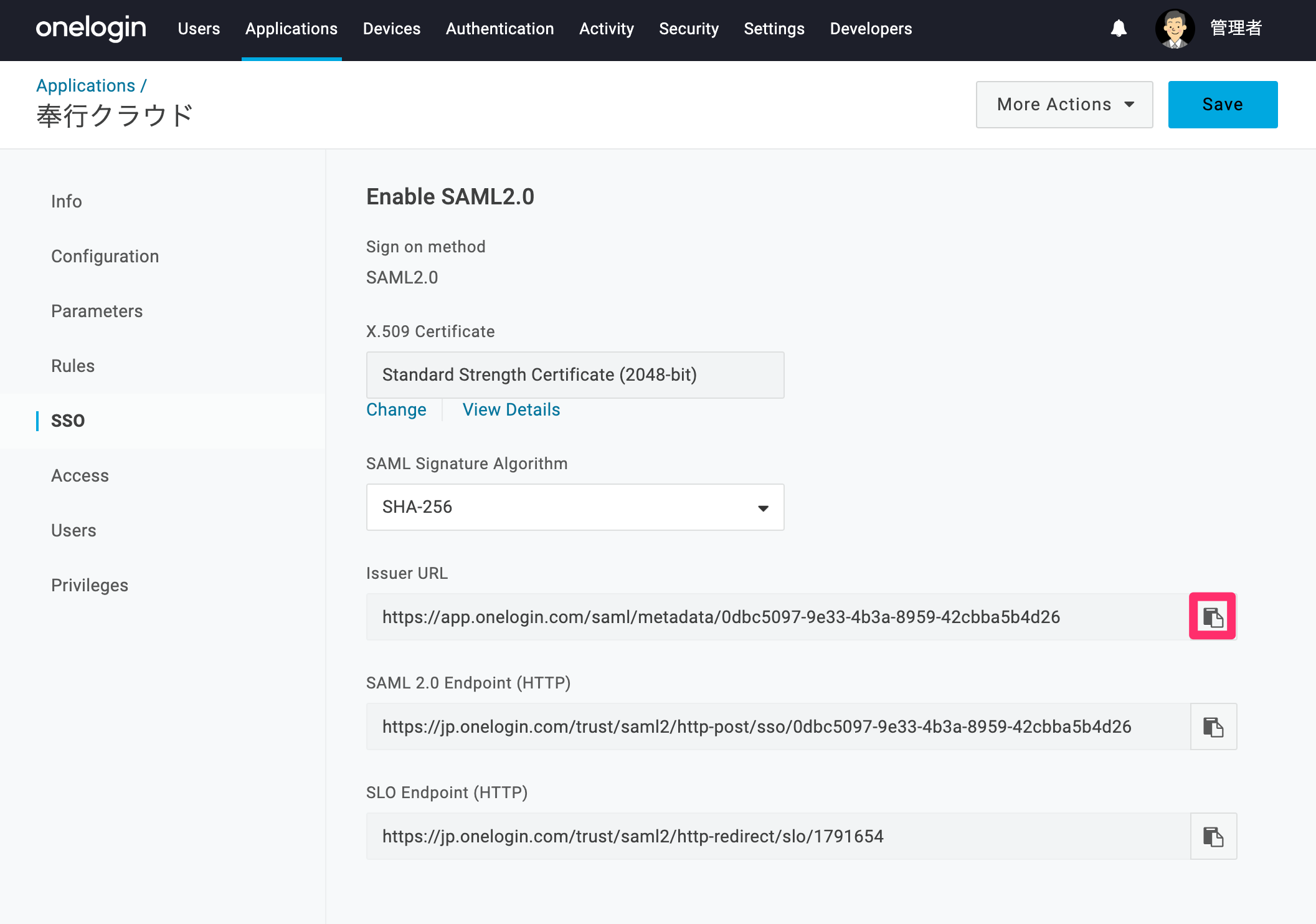Screen dimensions: 1316x924
Task: Open the Applications menu
Action: click(291, 29)
